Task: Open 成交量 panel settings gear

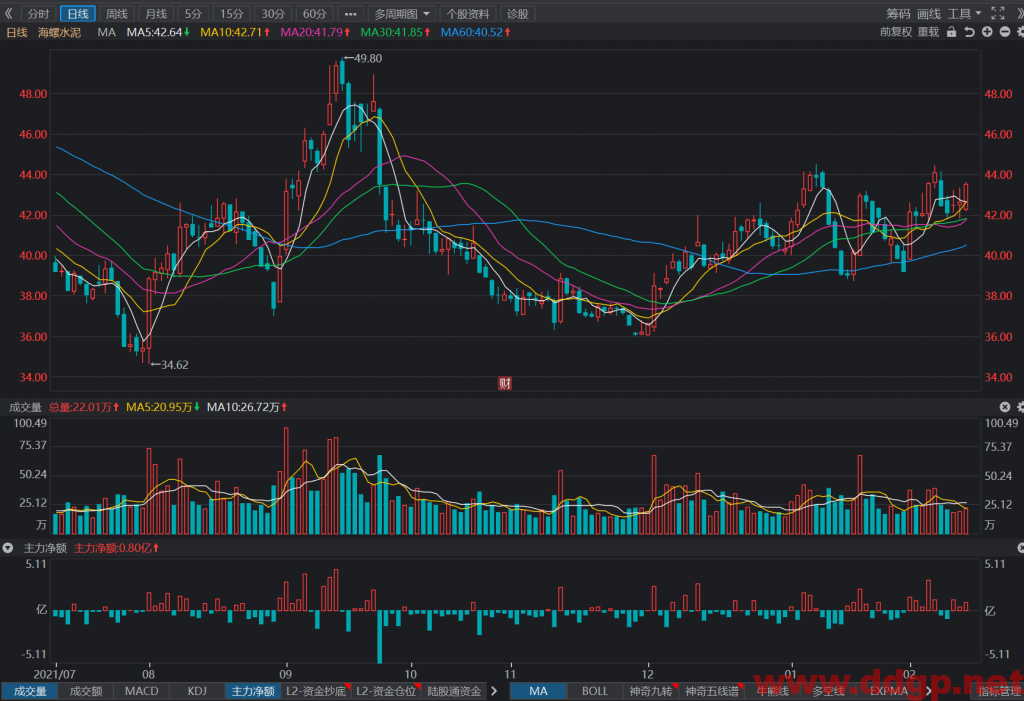Action: (x=1020, y=407)
